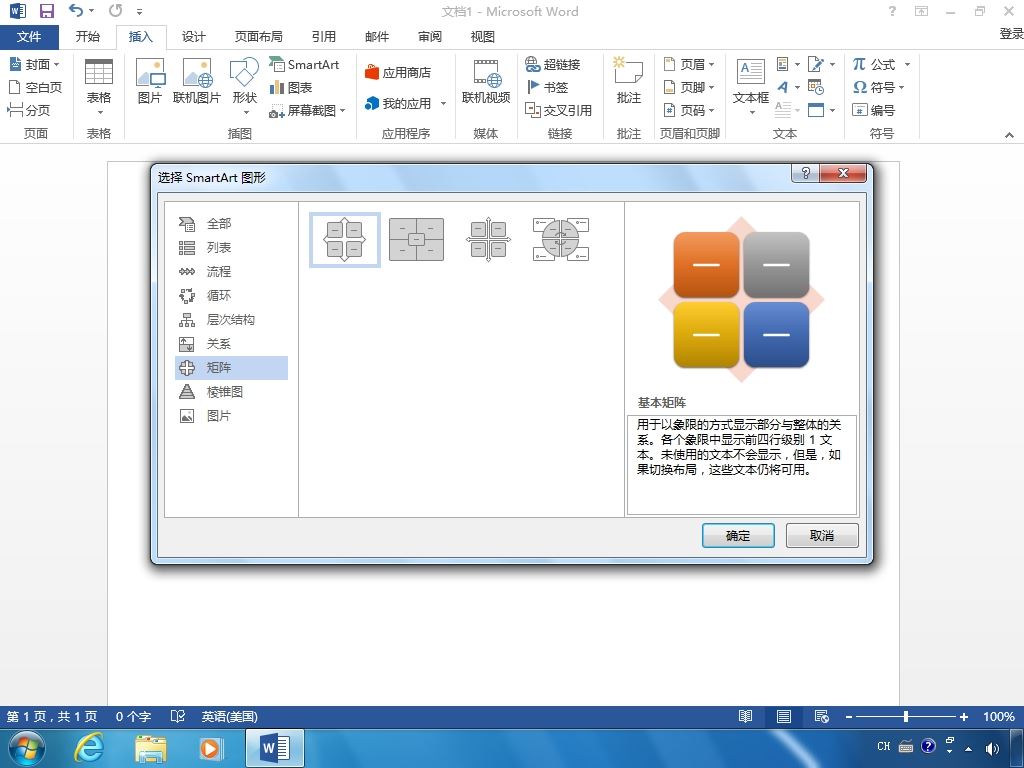This screenshot has height=768, width=1024.
Task: Choose the grid matrix layout thumbnail
Action: [x=488, y=240]
